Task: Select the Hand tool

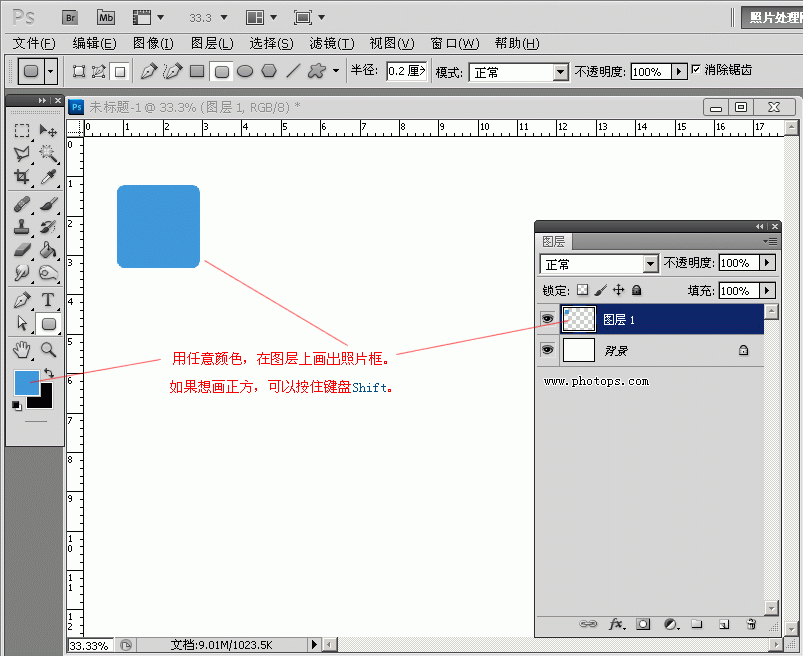Action: click(22, 350)
